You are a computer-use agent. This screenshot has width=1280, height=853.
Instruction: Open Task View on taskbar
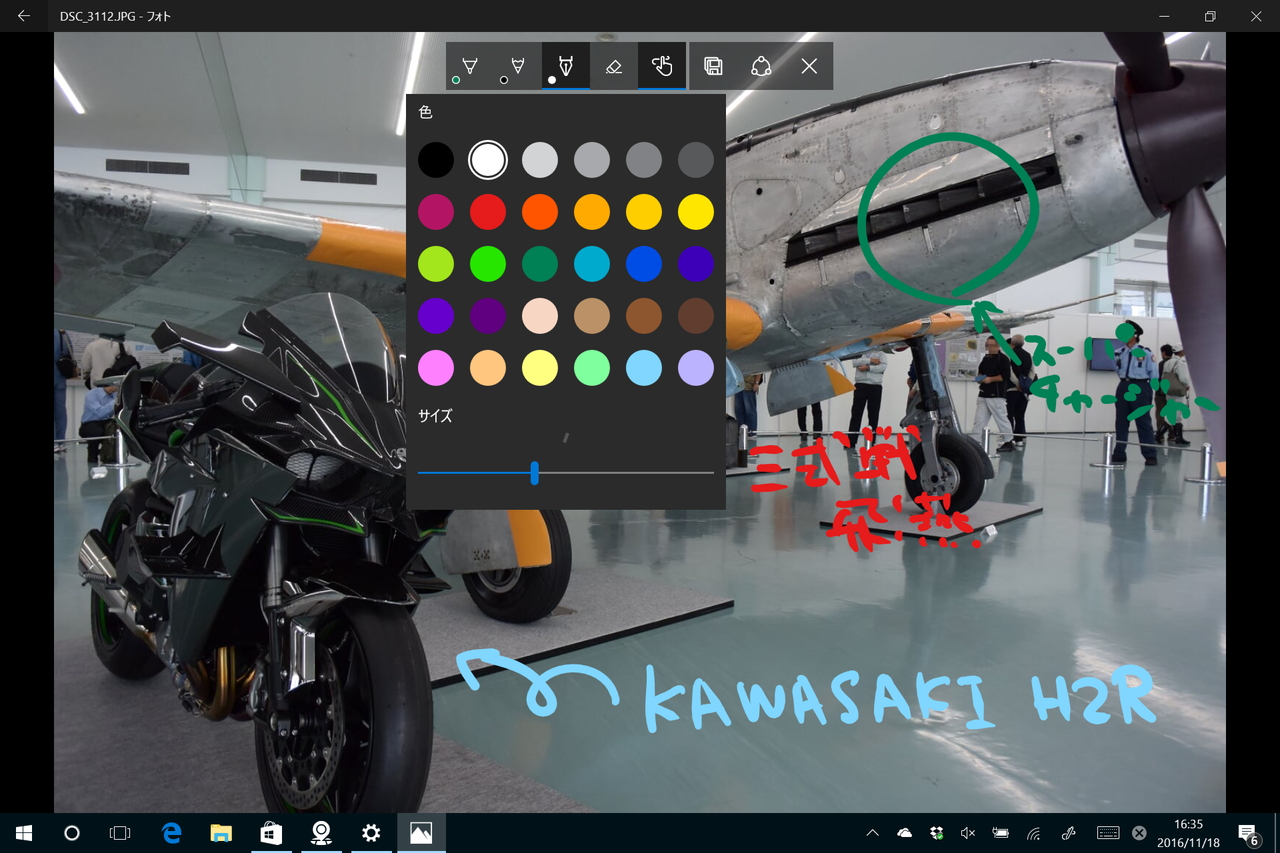pos(120,833)
